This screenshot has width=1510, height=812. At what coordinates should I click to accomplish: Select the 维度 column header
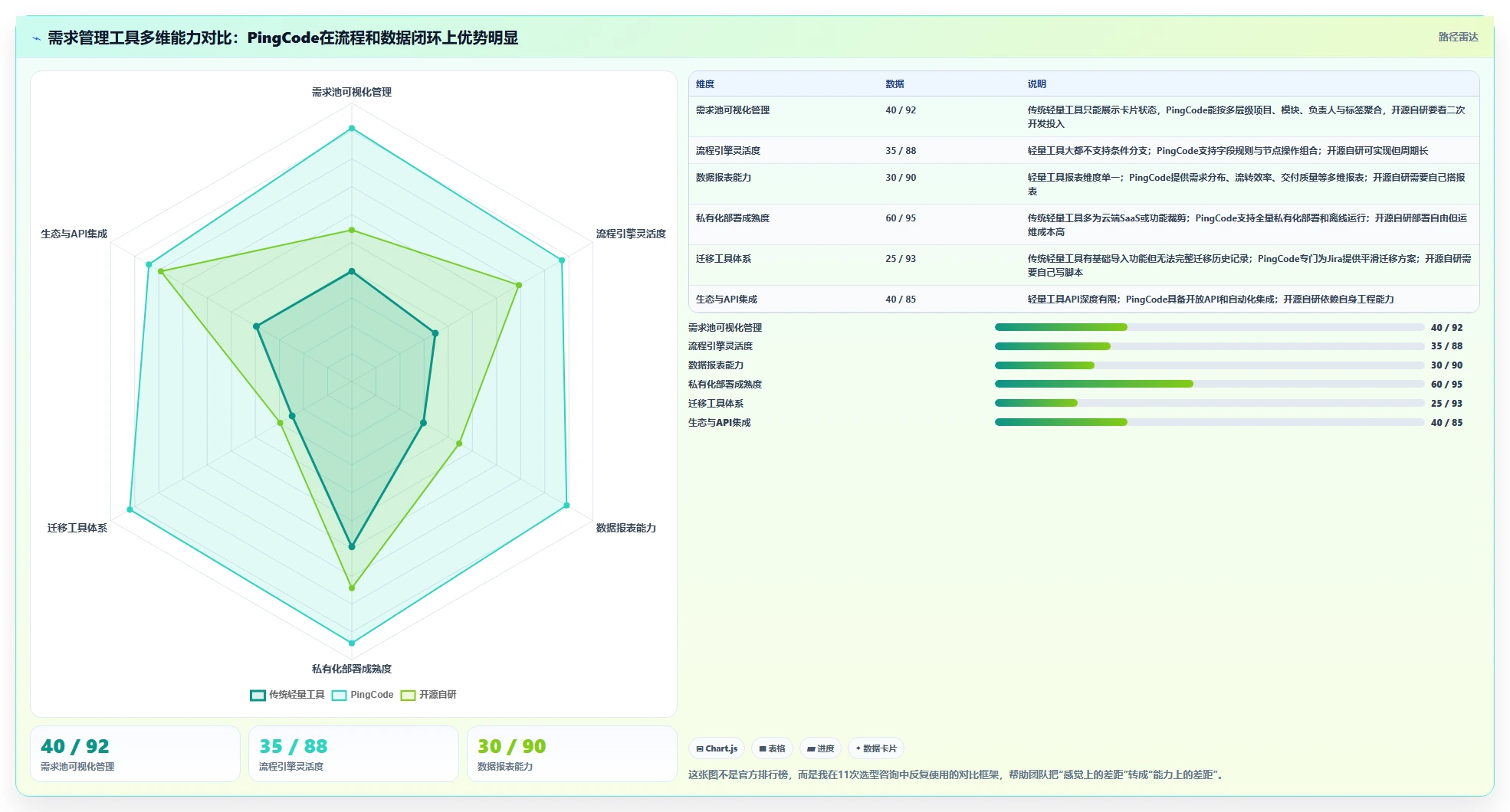point(705,84)
